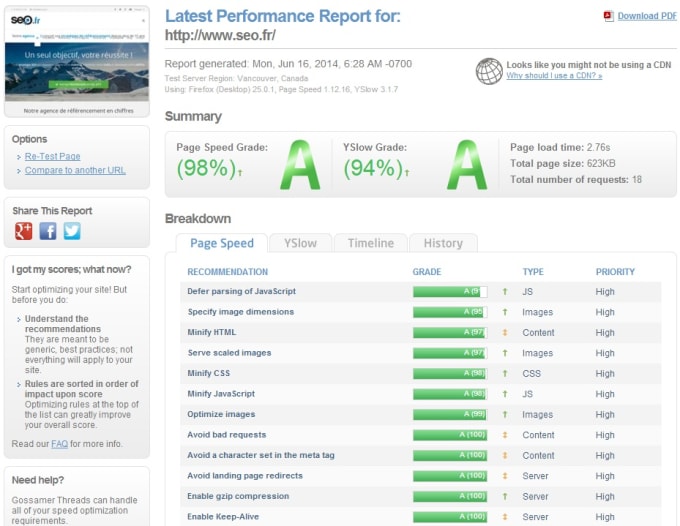680x526 pixels.
Task: Open the FAQ link
Action: [x=59, y=444]
